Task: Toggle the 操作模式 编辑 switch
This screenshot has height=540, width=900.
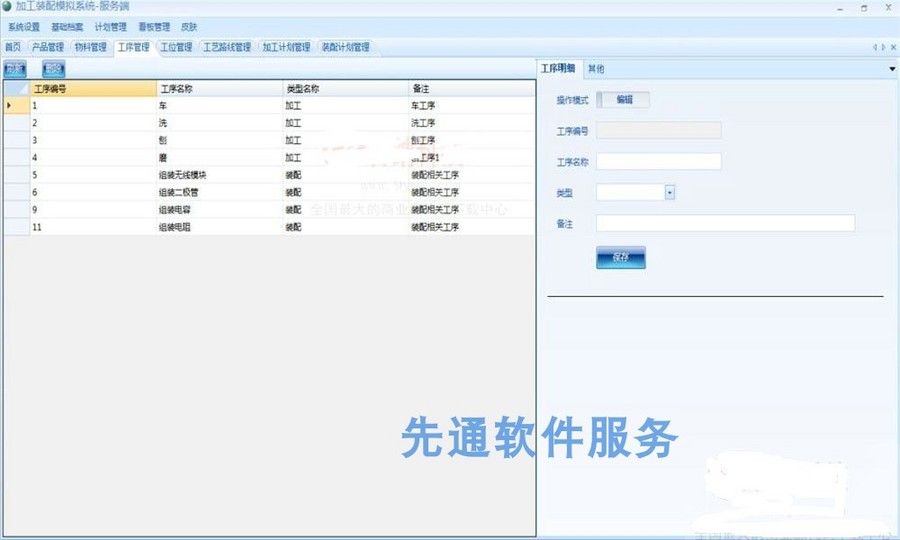Action: [623, 100]
